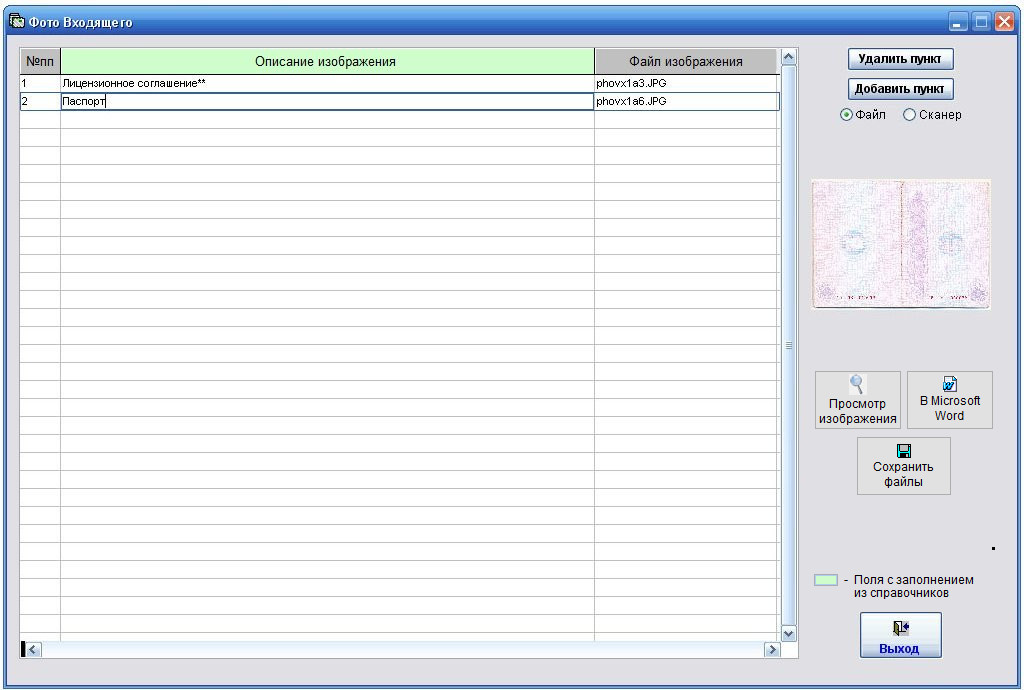Screen dimensions: 1024x690
Task: Click the green legend color swatch
Action: 826,580
